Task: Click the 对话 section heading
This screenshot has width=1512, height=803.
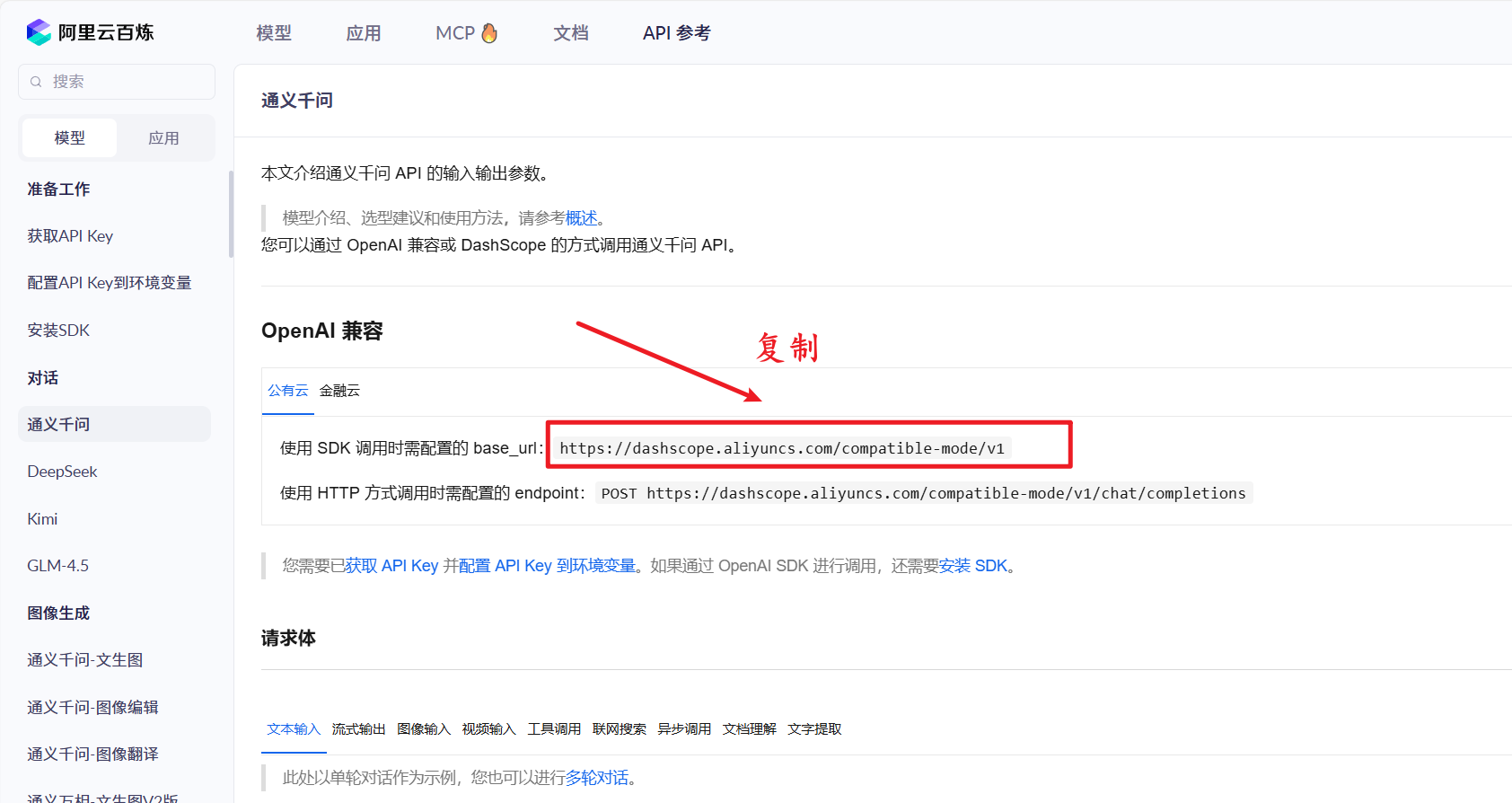Action: click(x=43, y=378)
